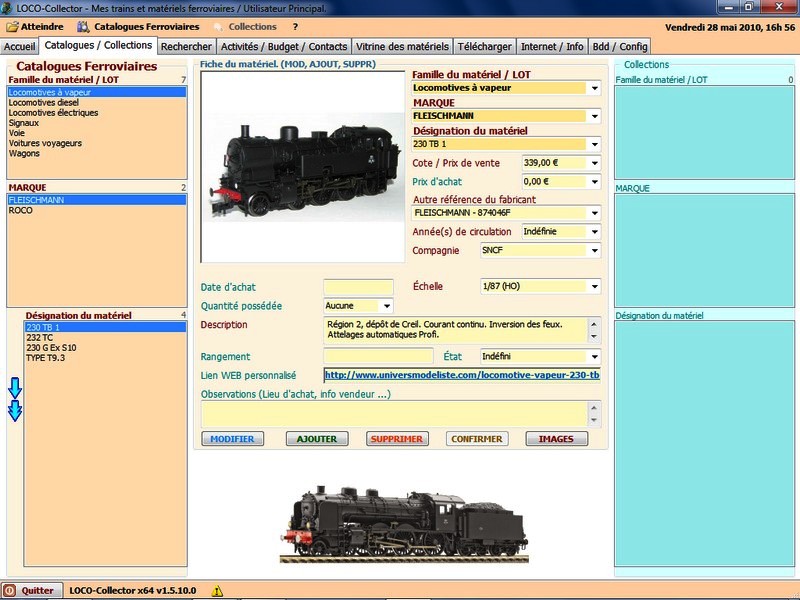
Task: Click the Collections menu icon
Action: pos(218,27)
